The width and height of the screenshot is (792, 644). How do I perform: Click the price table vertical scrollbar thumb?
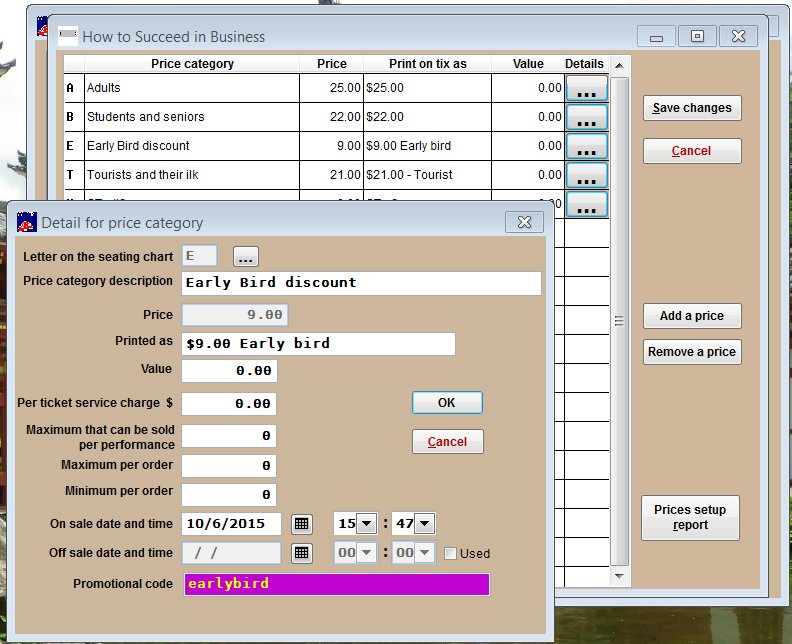click(x=620, y=321)
